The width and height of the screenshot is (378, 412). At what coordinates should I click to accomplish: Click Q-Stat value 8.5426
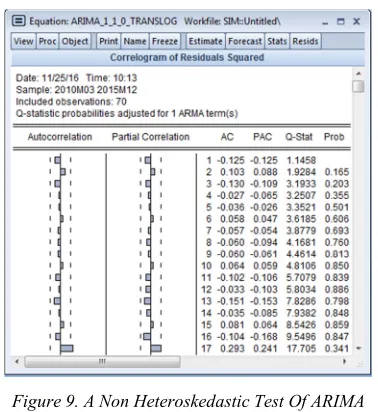point(301,325)
